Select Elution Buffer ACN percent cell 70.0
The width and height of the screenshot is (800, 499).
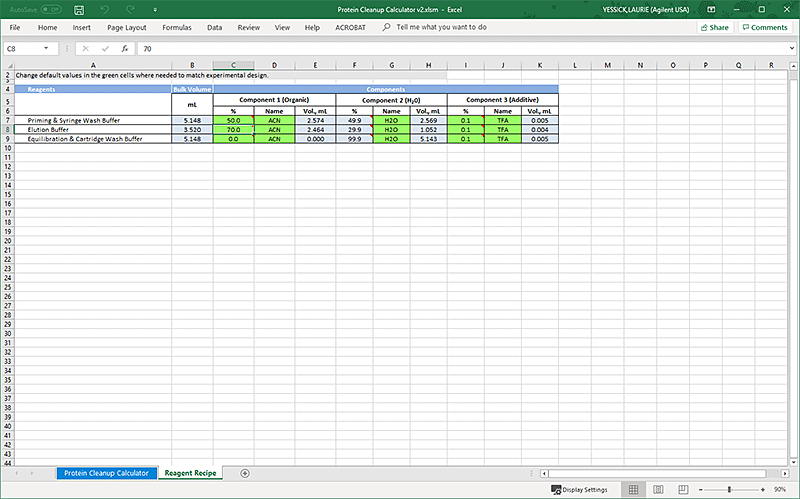233,130
